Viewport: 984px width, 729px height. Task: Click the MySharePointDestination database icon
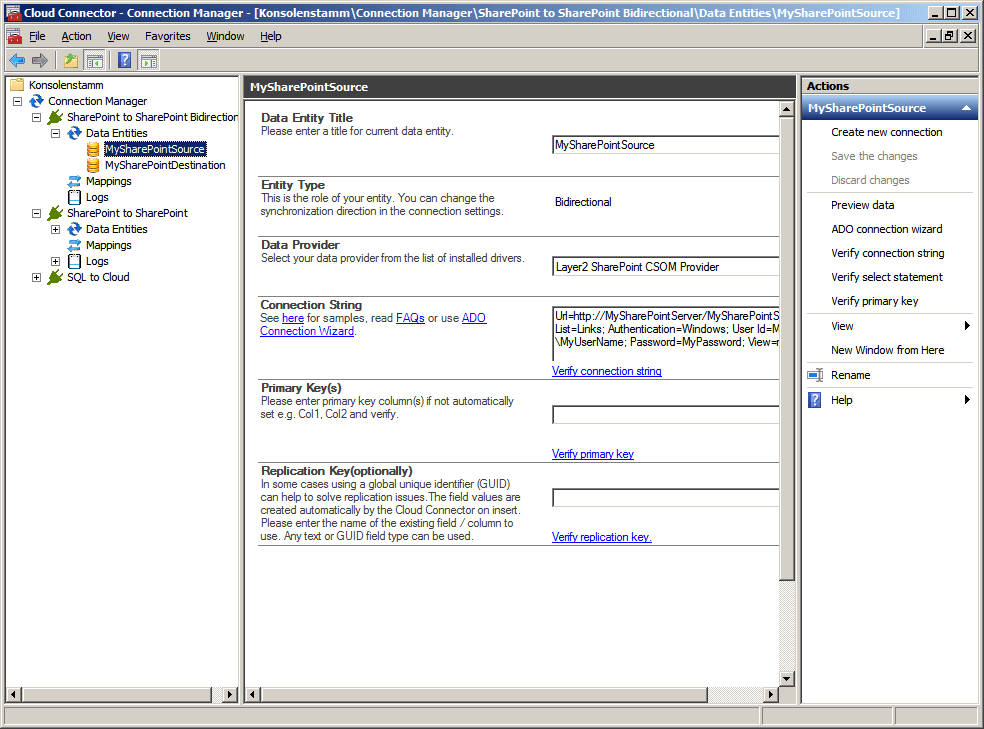(93, 166)
